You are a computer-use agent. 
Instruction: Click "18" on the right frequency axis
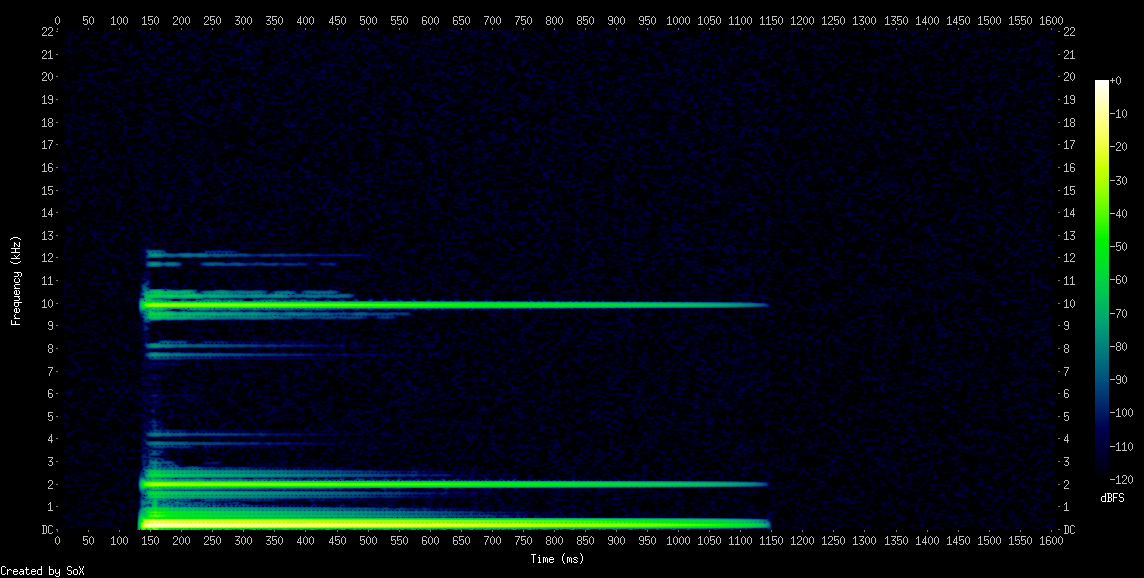(x=1069, y=122)
